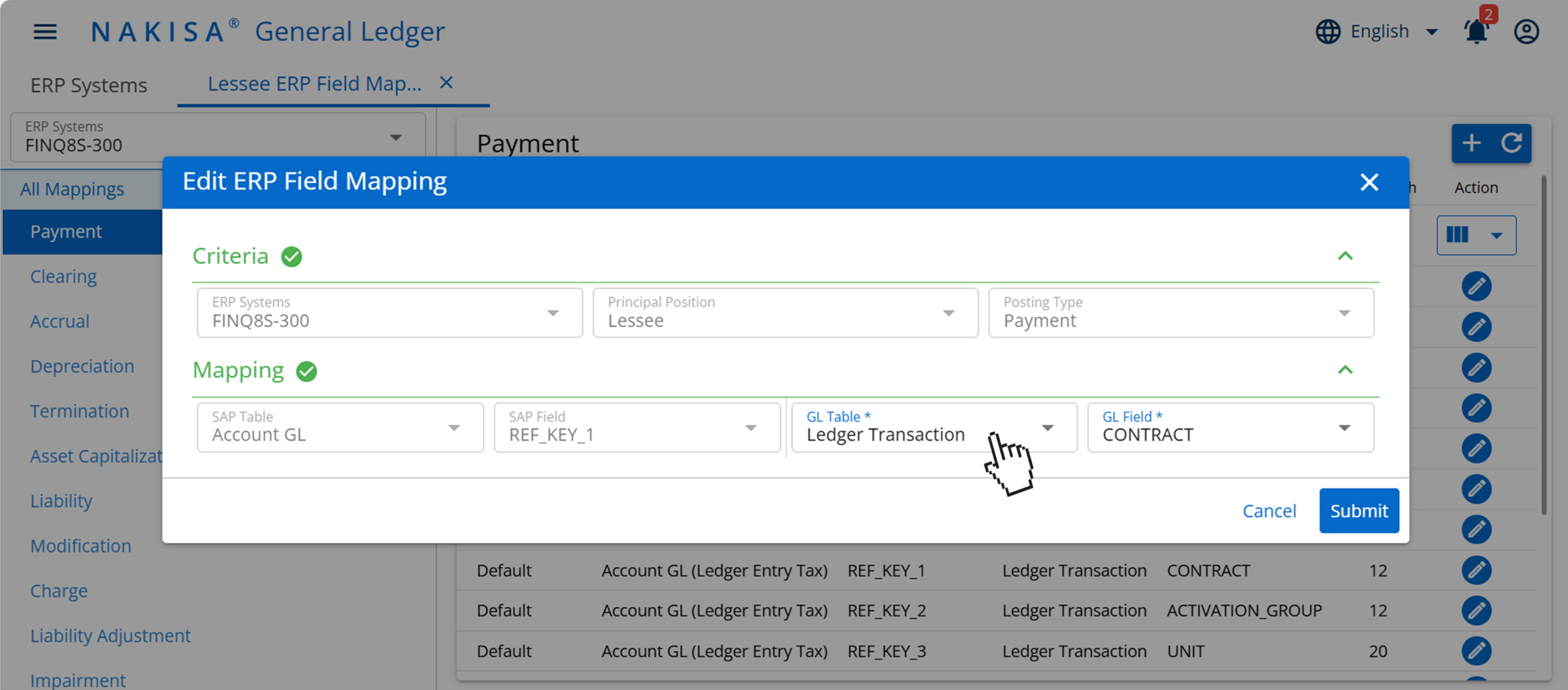Image resolution: width=1568 pixels, height=690 pixels.
Task: Select Clearing in the mappings sidebar
Action: 64,276
